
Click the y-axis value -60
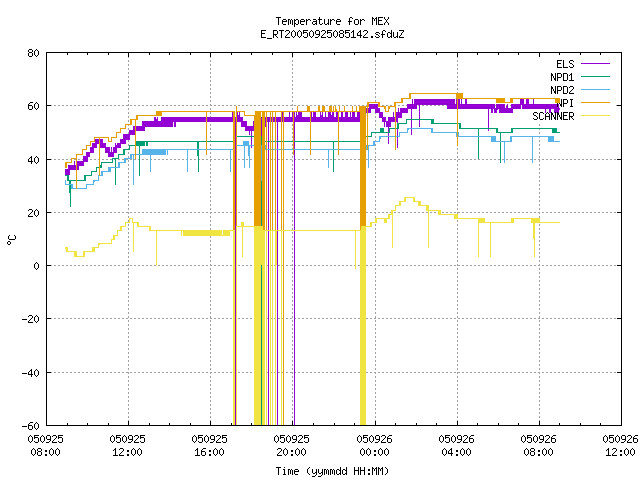(31, 426)
